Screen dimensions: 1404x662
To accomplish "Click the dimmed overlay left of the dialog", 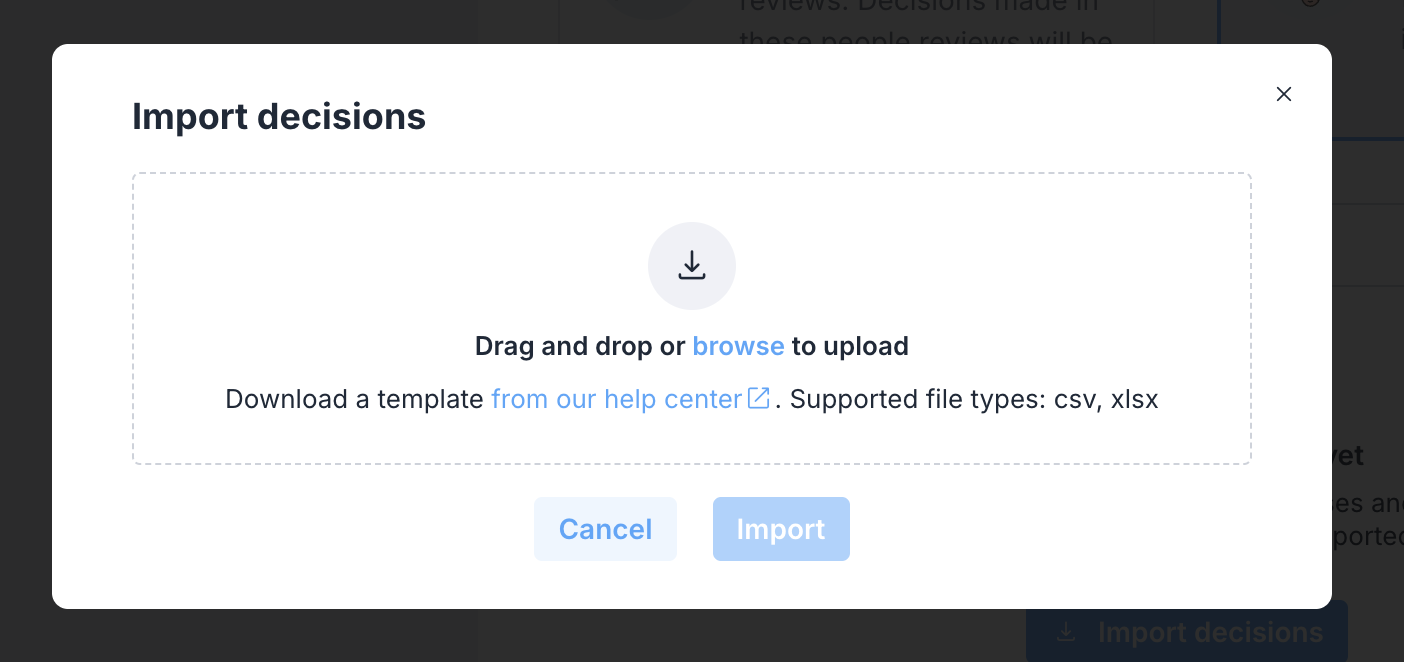I will [x=26, y=330].
